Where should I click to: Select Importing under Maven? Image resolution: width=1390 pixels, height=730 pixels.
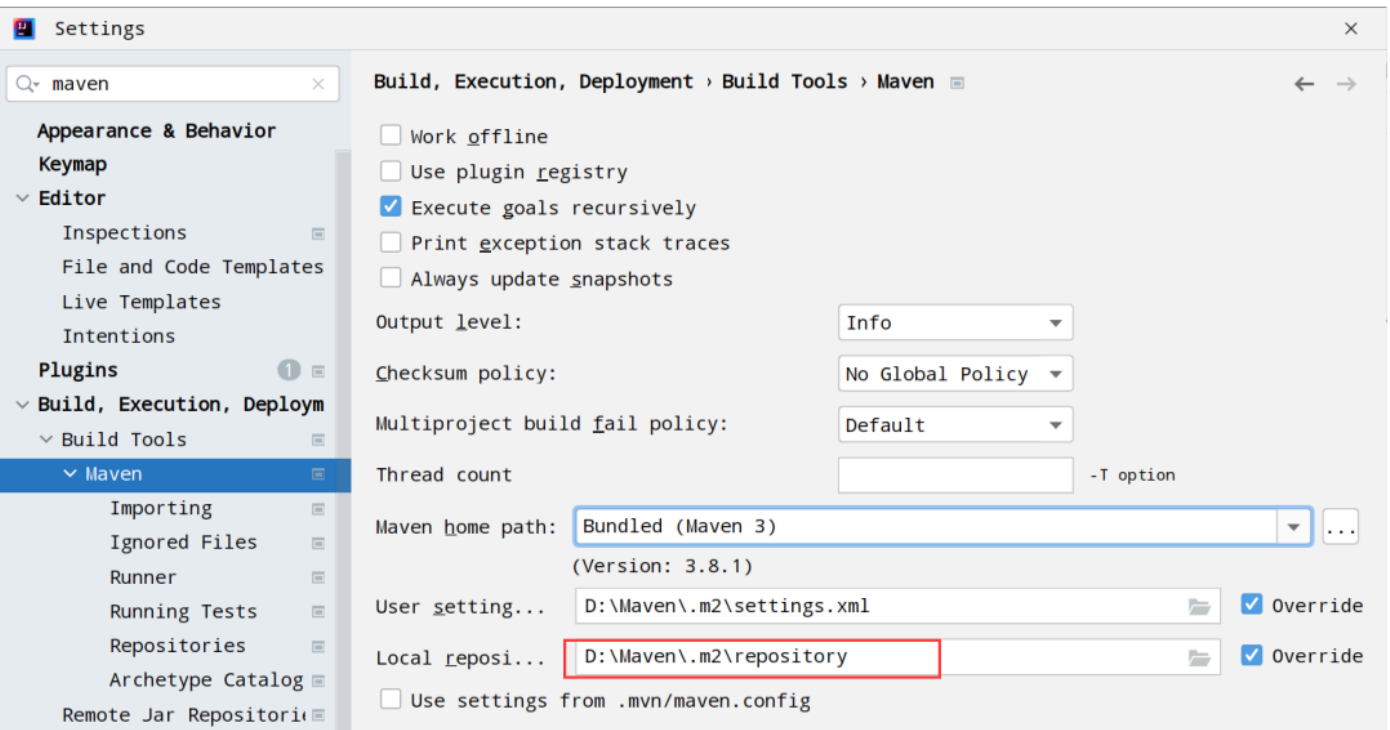[160, 509]
